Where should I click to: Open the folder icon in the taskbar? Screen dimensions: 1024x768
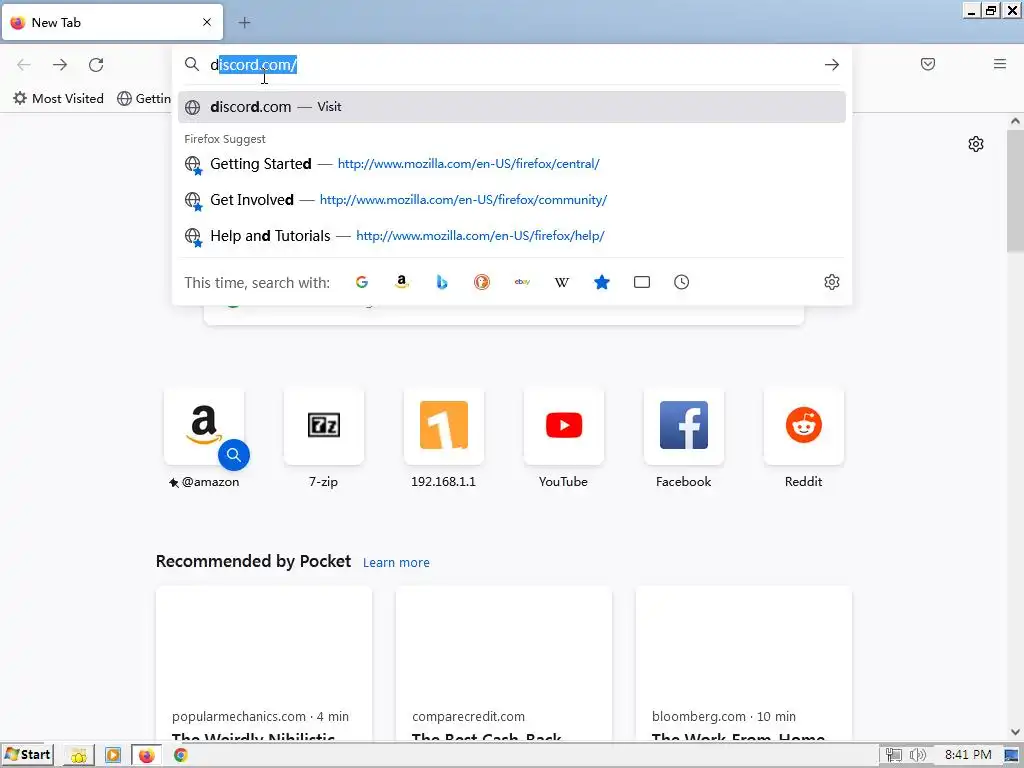pyautogui.click(x=79, y=756)
